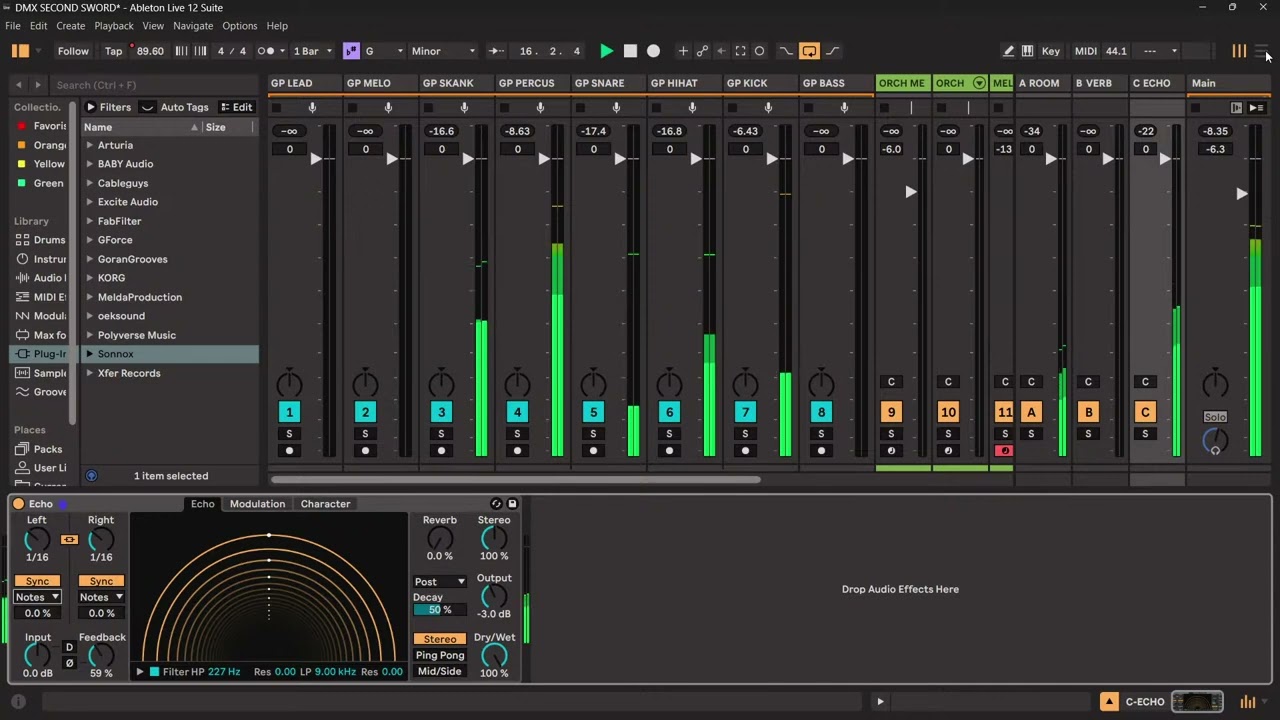Toggle the loop switch icon
Viewport: 1280px width, 720px height.
tap(809, 51)
